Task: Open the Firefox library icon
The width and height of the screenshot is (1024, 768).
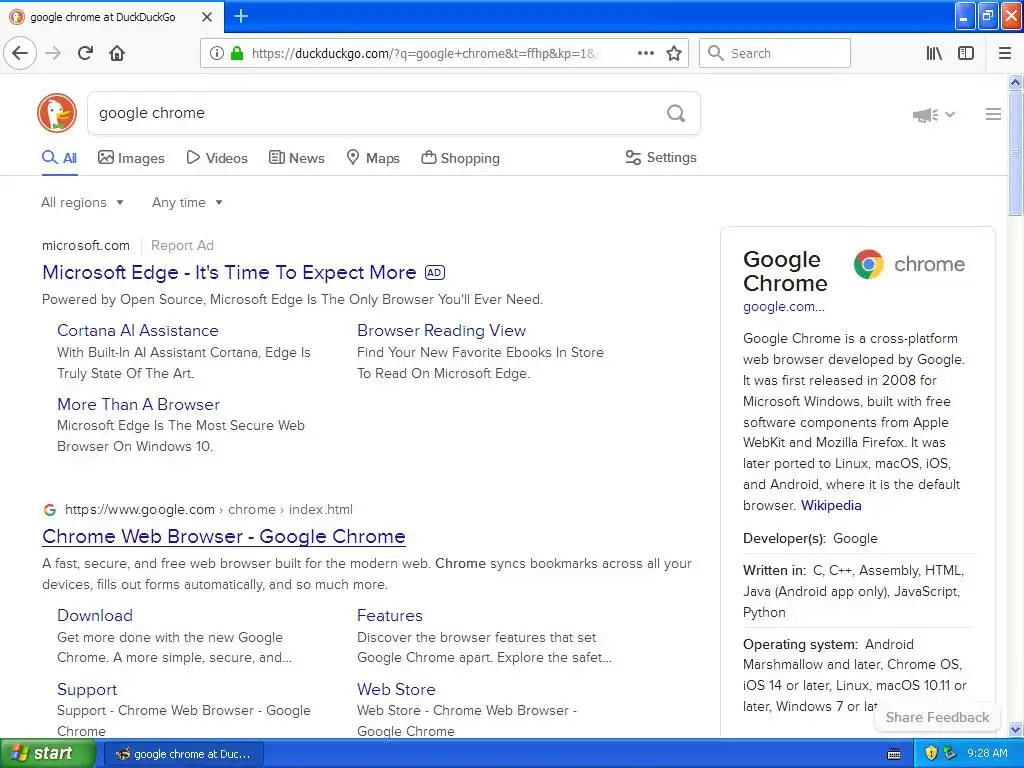Action: coord(934,53)
